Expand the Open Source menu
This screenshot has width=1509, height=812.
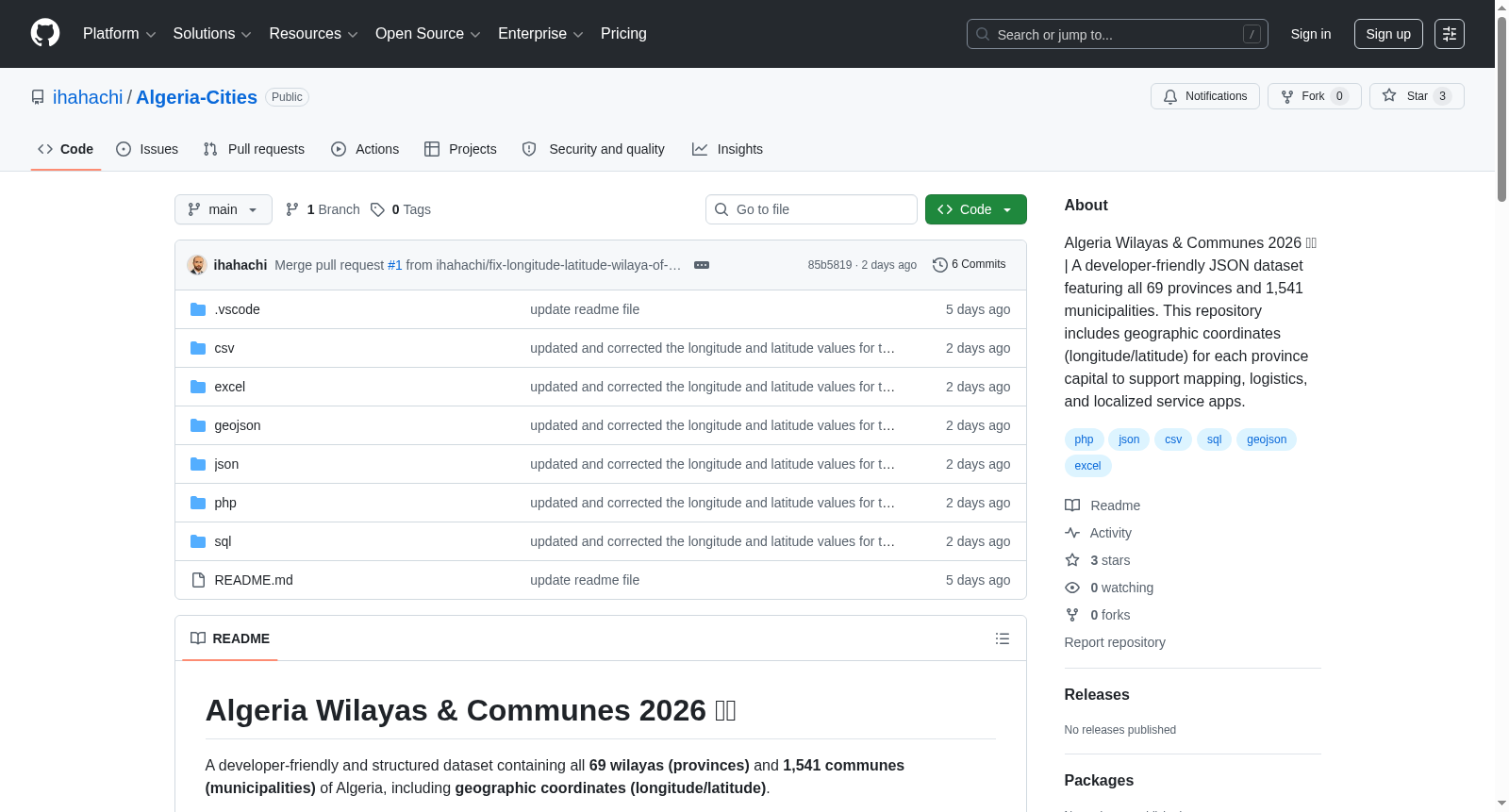(428, 34)
